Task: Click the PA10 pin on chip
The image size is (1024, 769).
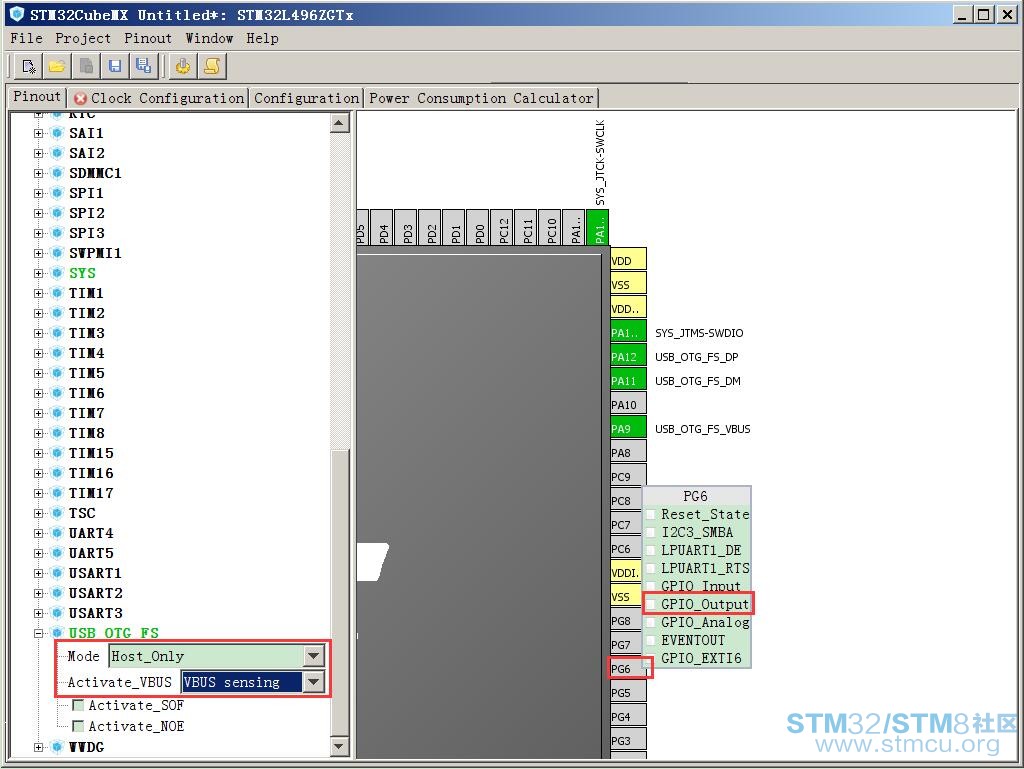Action: [628, 405]
